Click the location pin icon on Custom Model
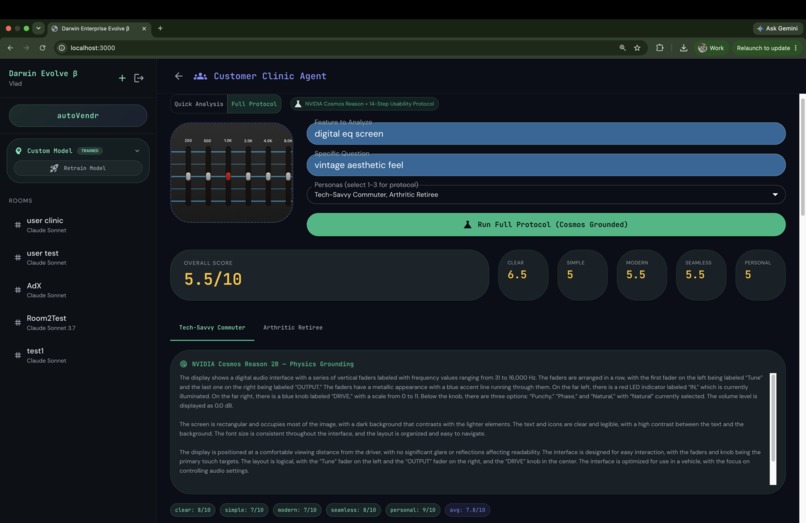Viewport: 806px width, 523px height. 19,151
